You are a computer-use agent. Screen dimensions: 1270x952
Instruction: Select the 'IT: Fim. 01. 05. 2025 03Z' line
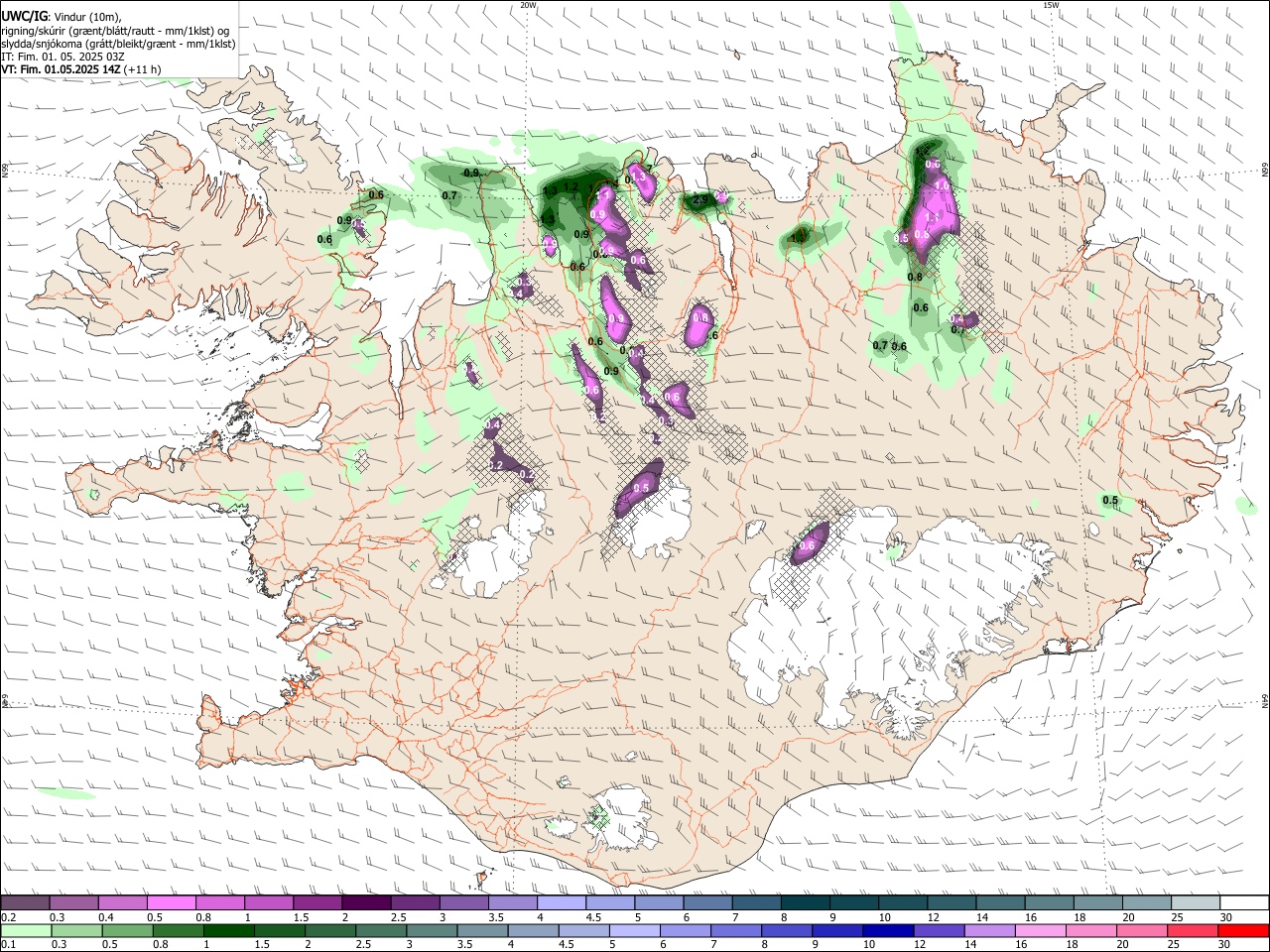coord(63,57)
